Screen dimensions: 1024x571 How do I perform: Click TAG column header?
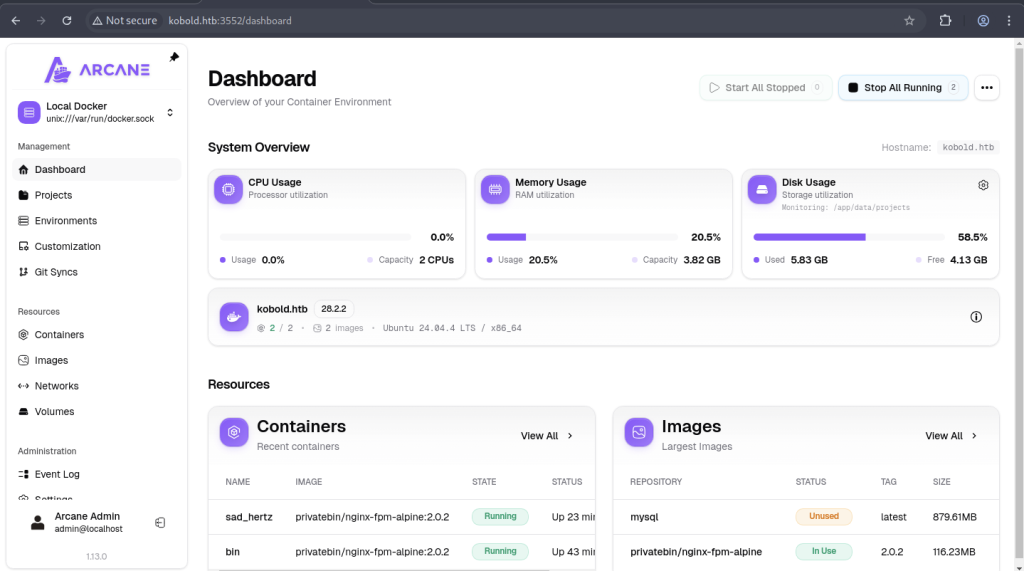click(x=888, y=481)
